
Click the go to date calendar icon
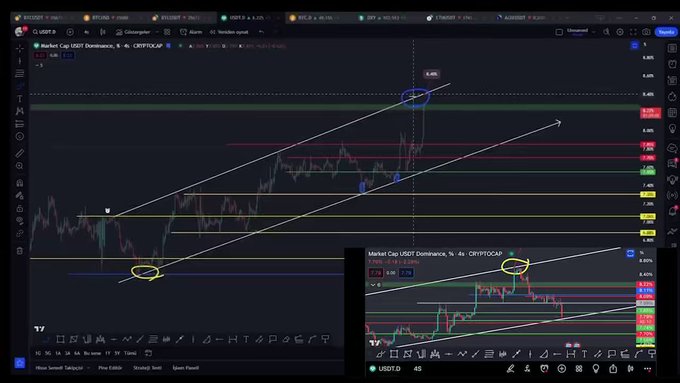pos(148,353)
